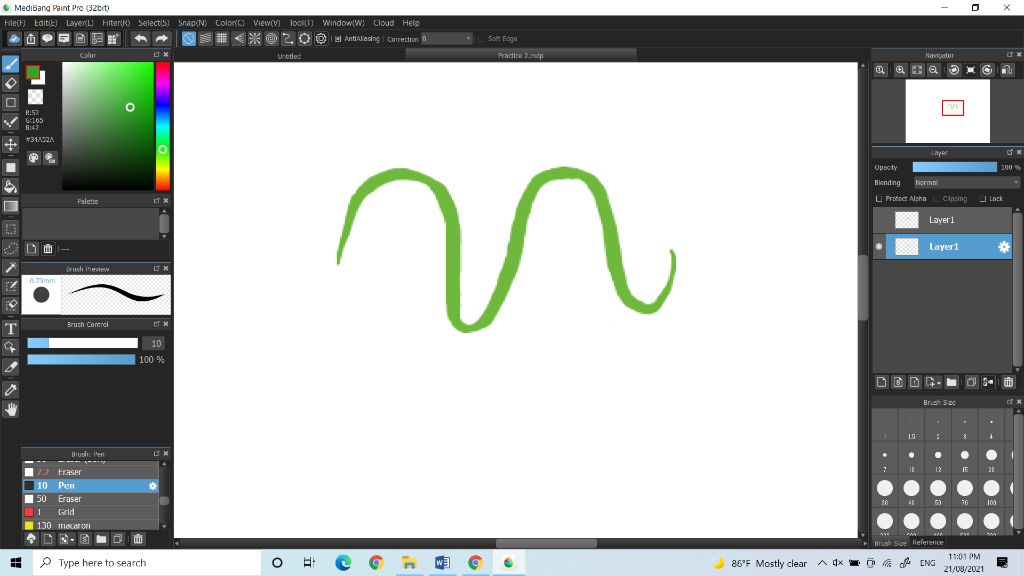Select the macaron brush

91,525
